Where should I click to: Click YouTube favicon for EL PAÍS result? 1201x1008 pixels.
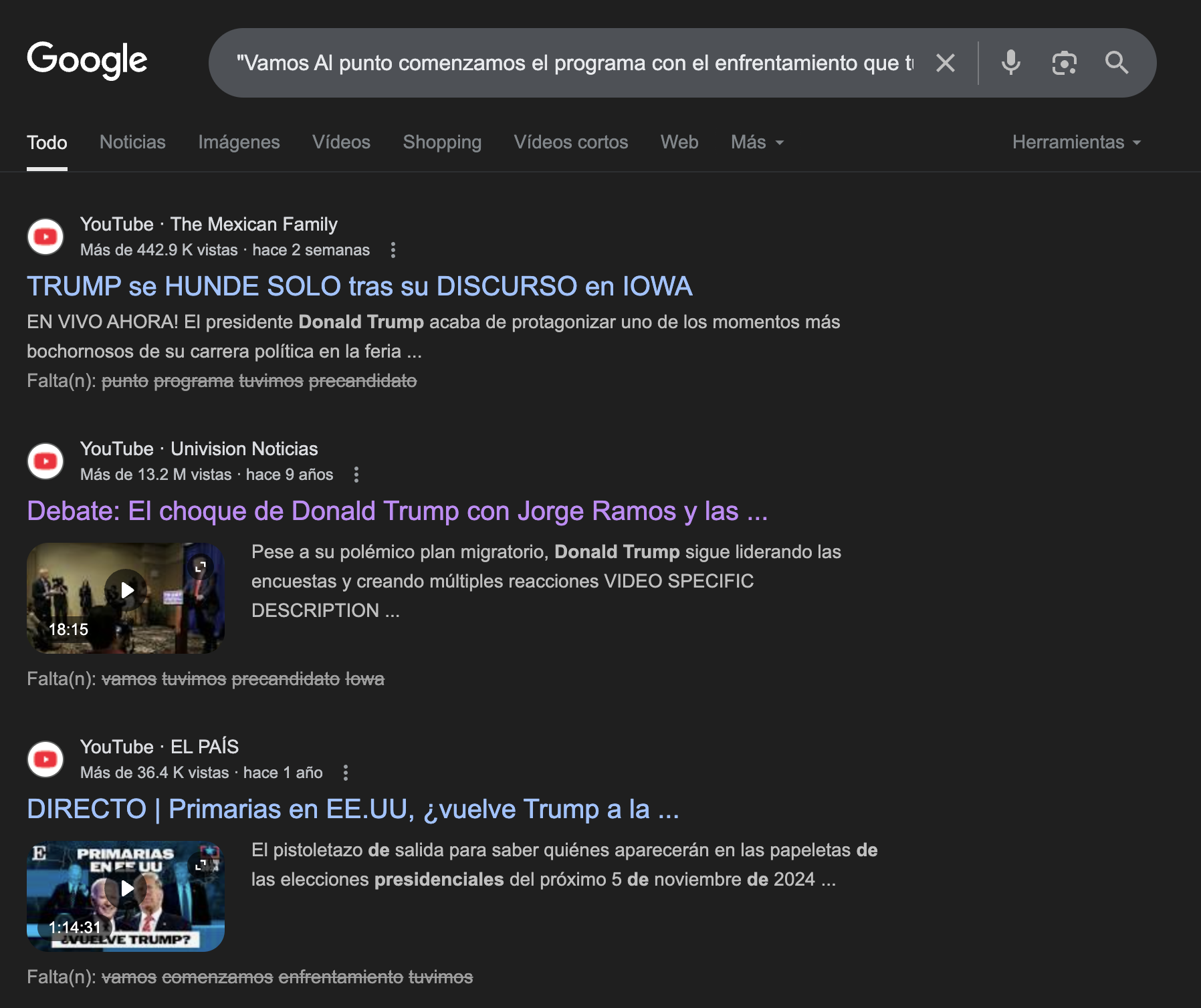[45, 759]
